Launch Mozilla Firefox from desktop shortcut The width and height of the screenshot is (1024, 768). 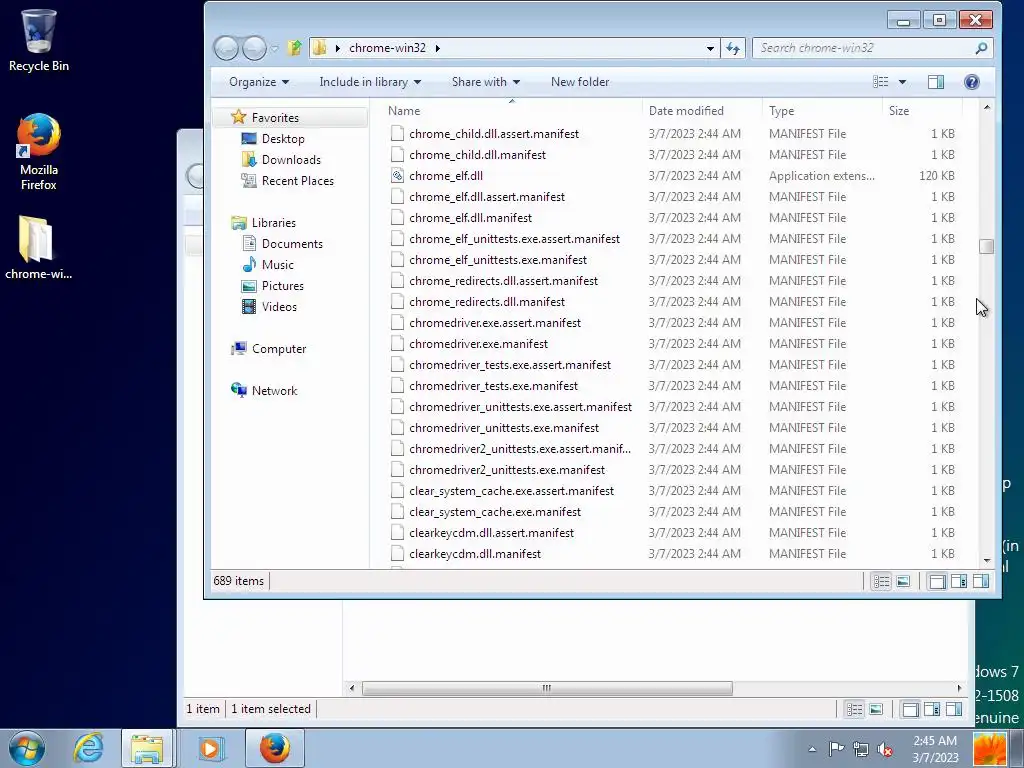point(39,152)
